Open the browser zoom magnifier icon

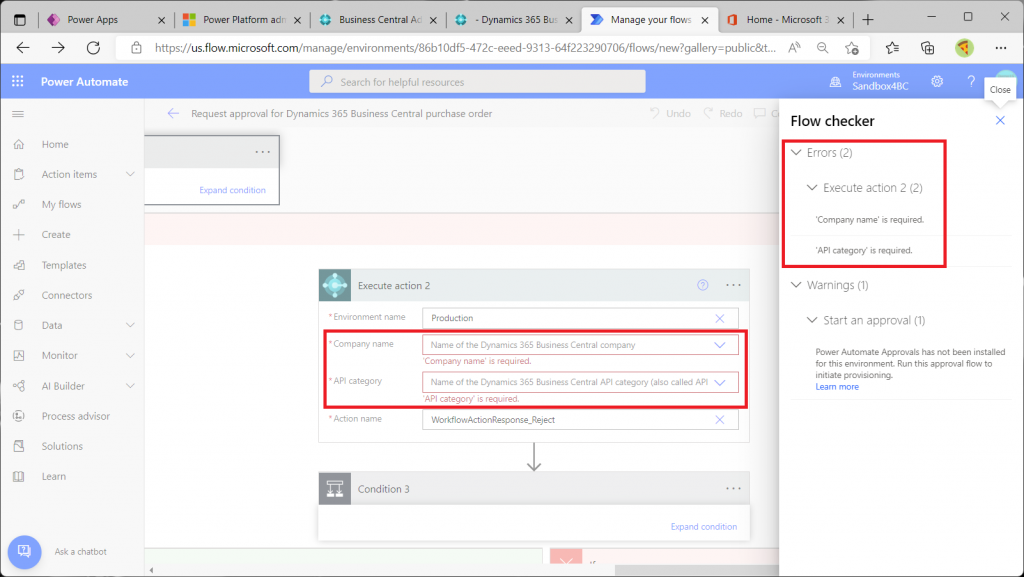pyautogui.click(x=823, y=48)
